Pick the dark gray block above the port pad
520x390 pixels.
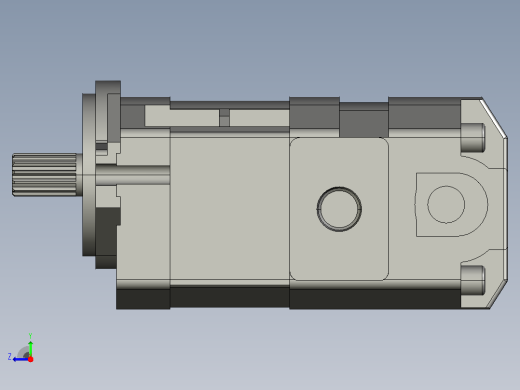[x=314, y=113]
